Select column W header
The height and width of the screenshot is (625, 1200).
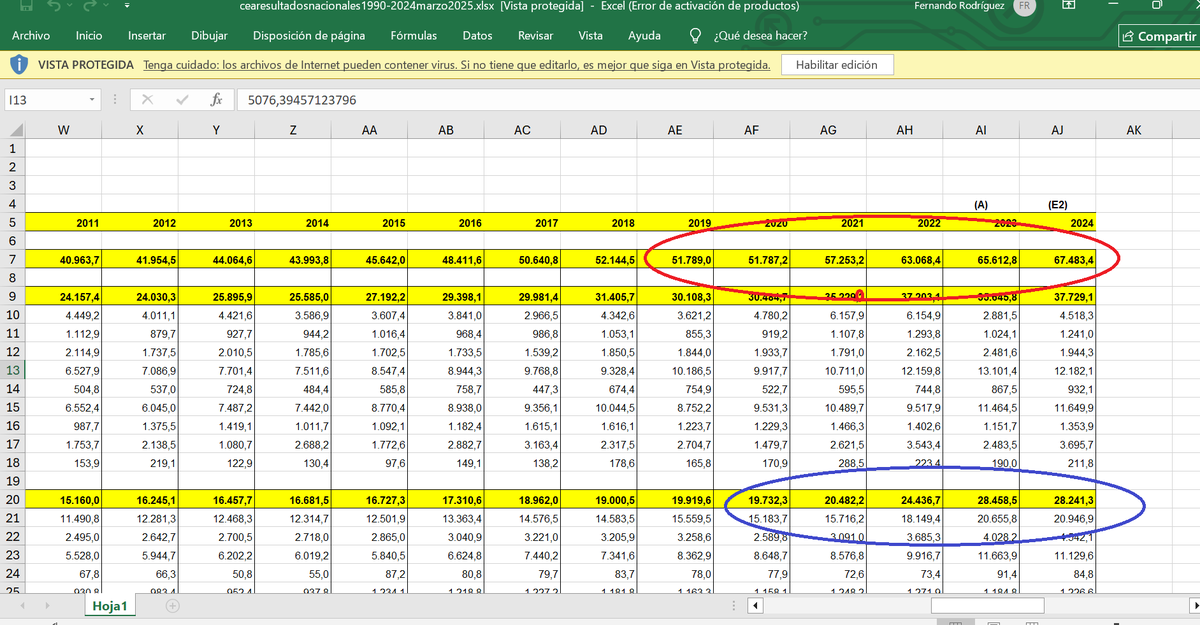click(64, 130)
